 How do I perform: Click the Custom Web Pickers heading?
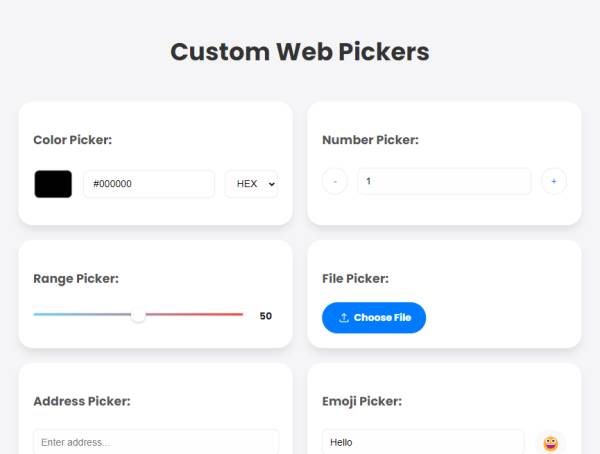point(300,52)
